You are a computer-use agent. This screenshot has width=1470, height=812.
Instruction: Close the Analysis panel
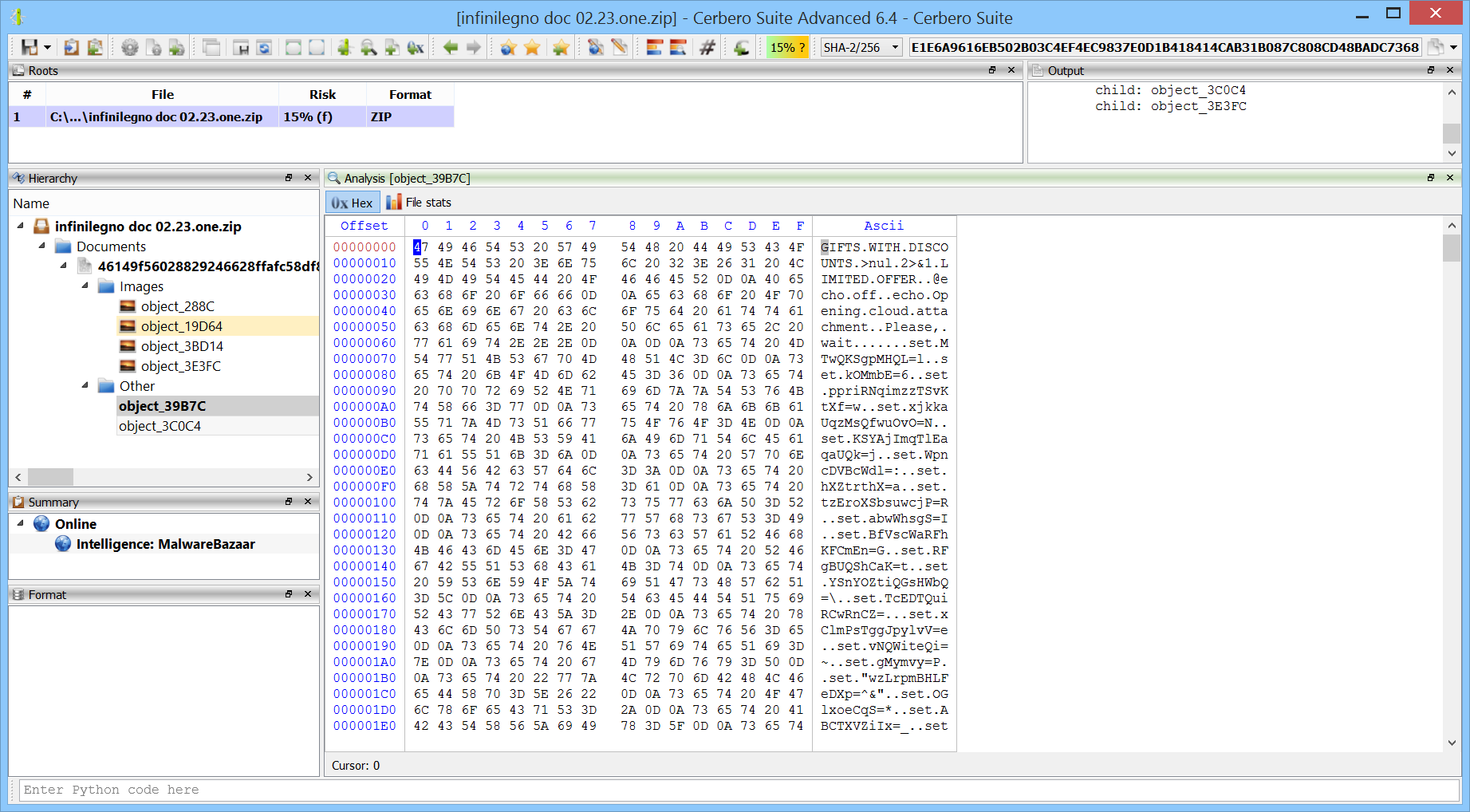pos(1450,178)
